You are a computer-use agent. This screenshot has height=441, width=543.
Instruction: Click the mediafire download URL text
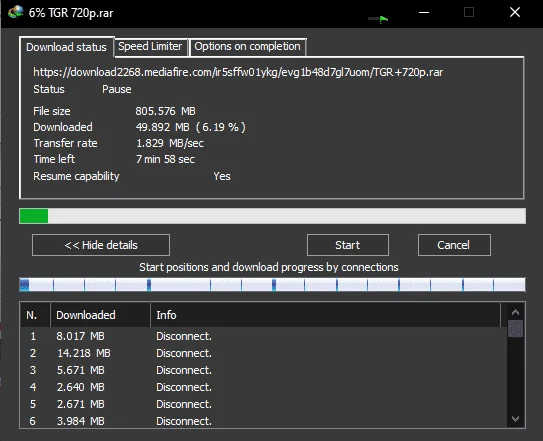[x=238, y=72]
